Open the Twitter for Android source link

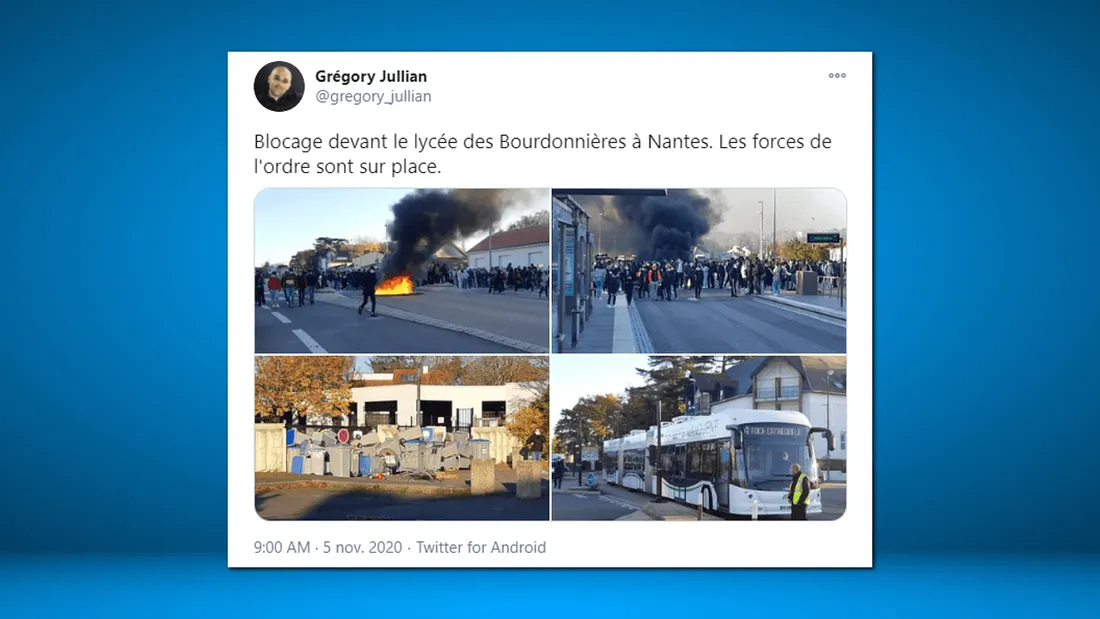pyautogui.click(x=481, y=547)
